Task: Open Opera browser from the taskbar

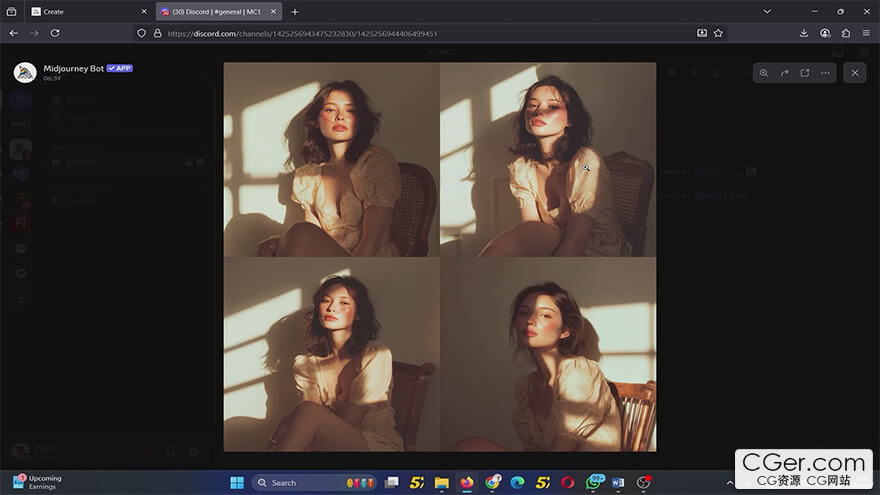Action: coord(567,483)
